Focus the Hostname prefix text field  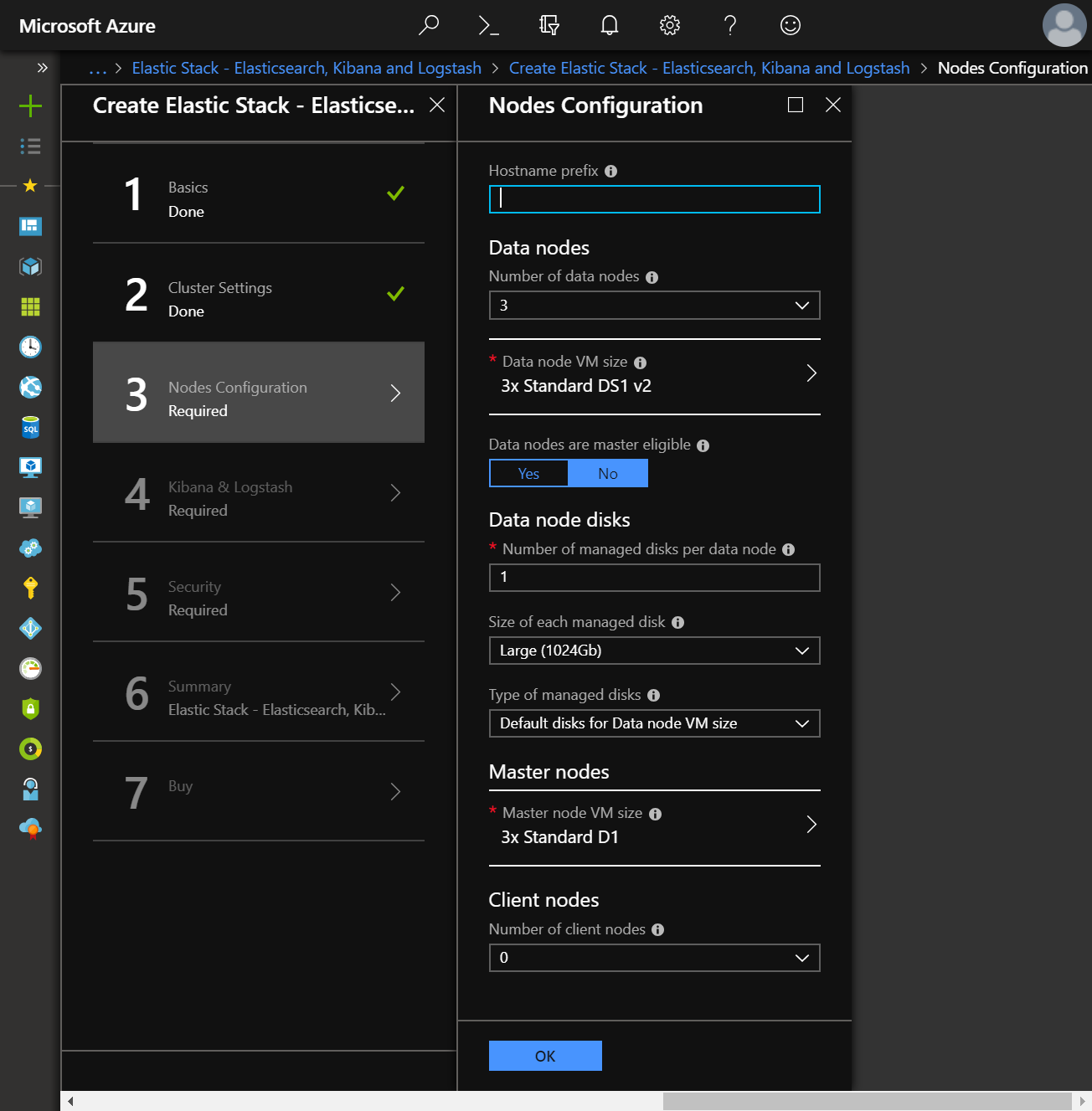[654, 199]
